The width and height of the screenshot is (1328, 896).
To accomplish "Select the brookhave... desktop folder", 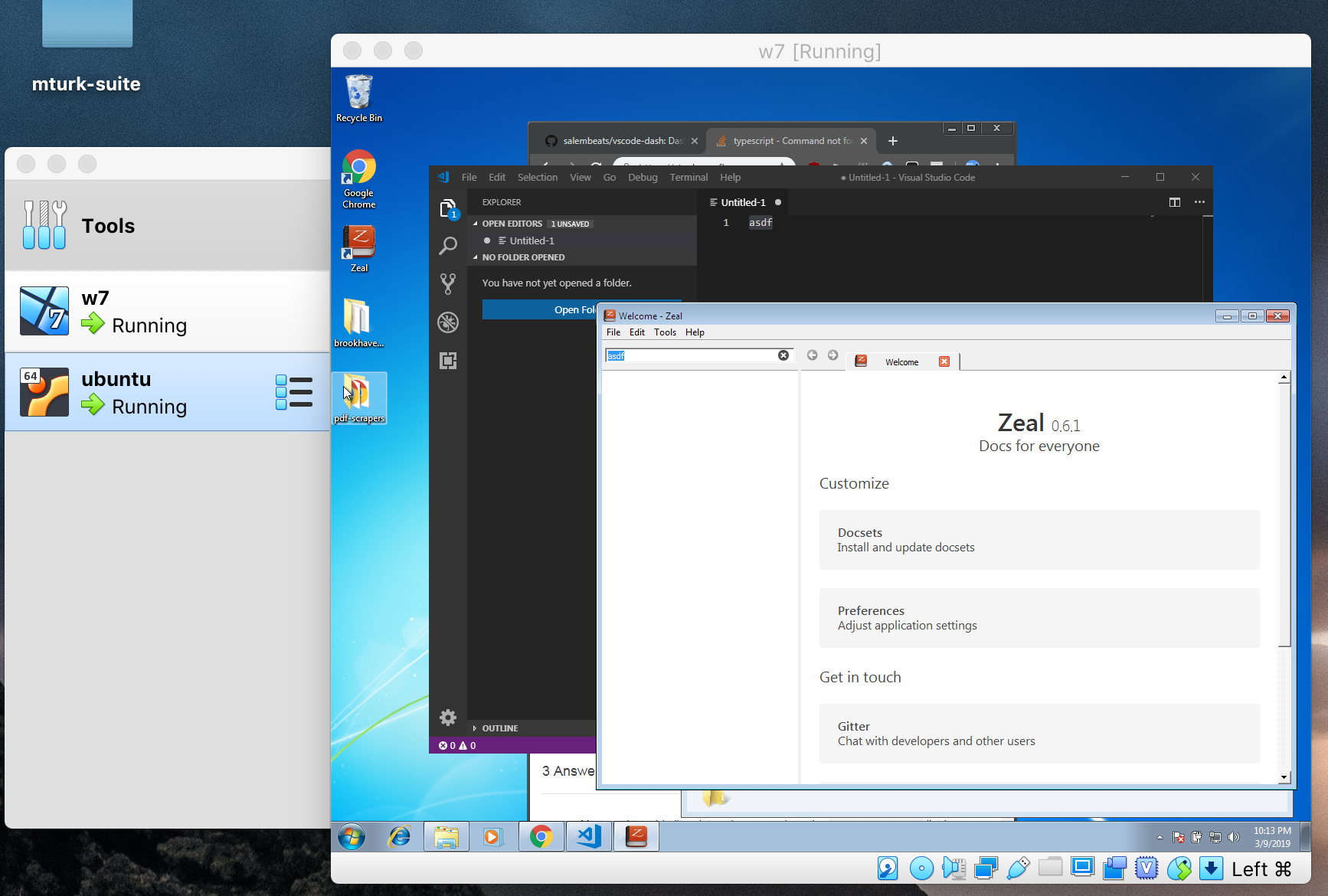I will 359,322.
